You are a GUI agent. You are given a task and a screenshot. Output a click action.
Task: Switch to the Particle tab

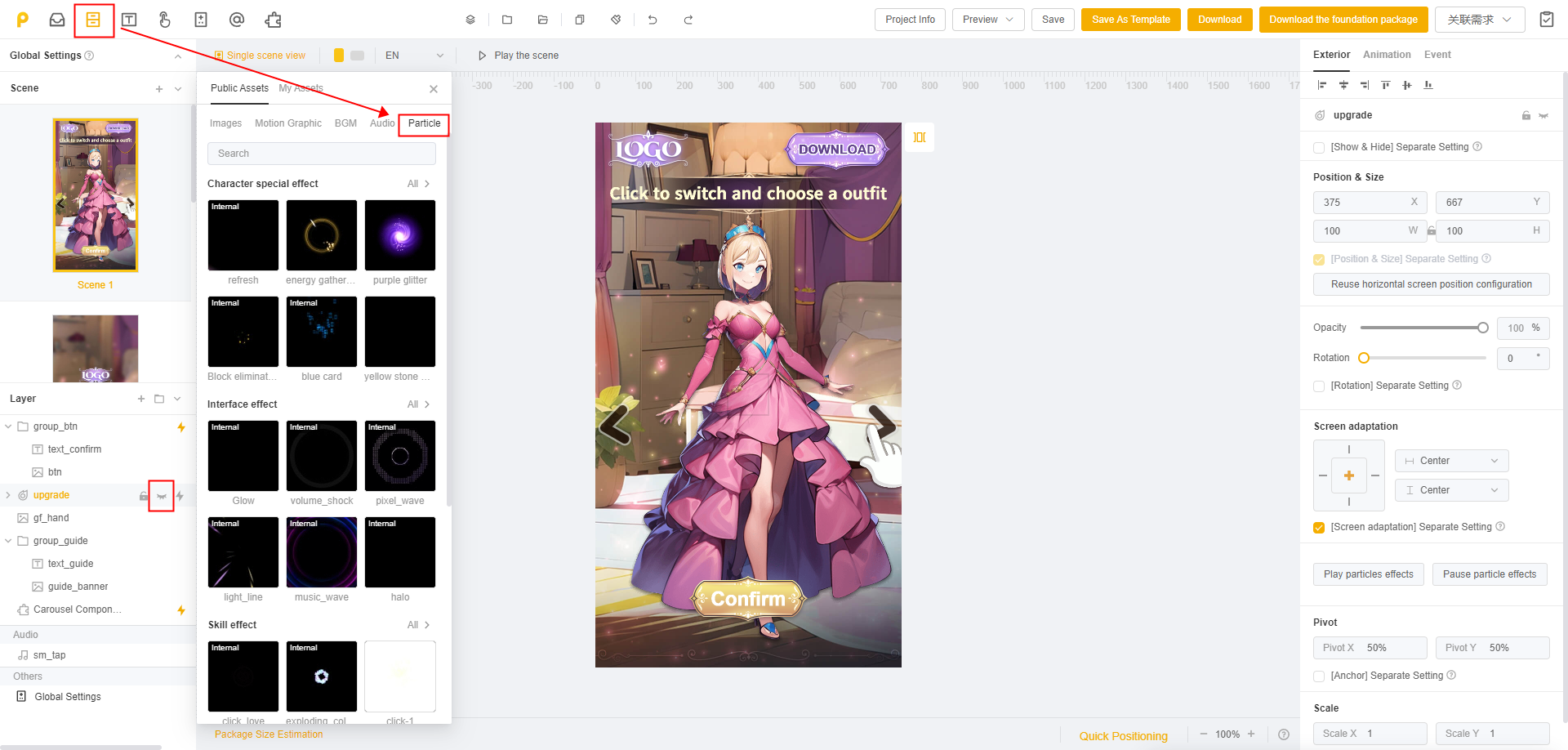(x=424, y=123)
